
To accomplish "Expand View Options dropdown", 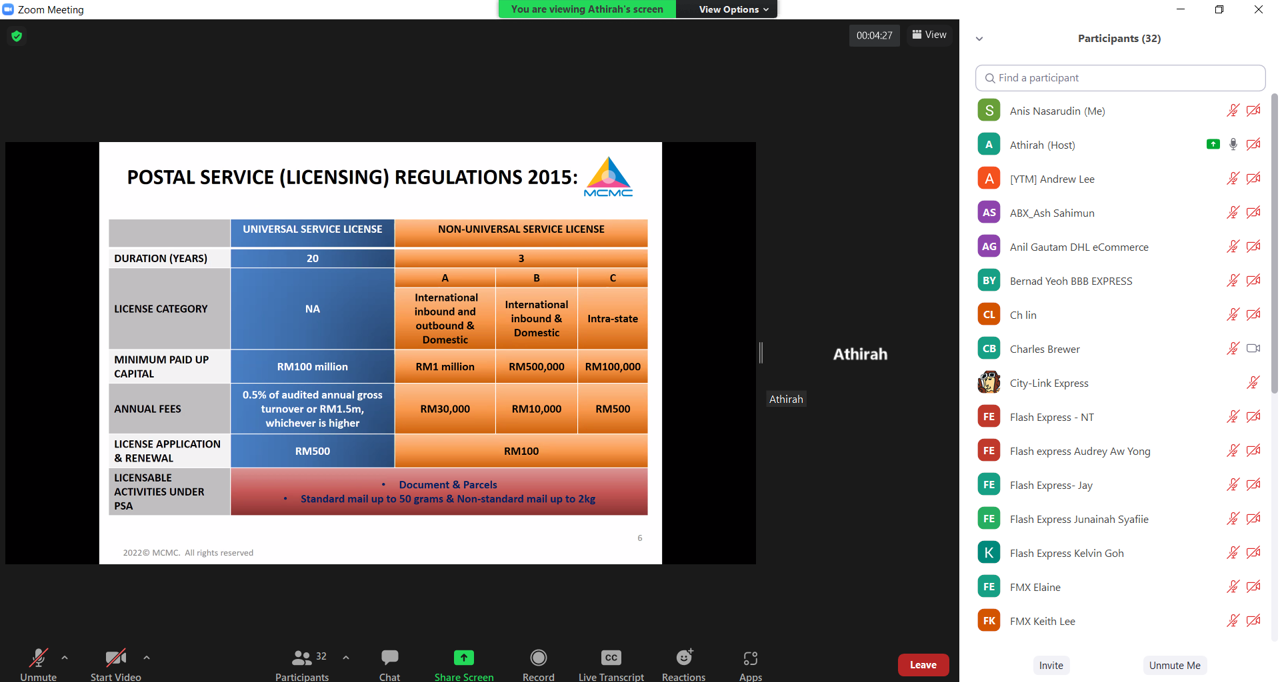I will coord(733,9).
